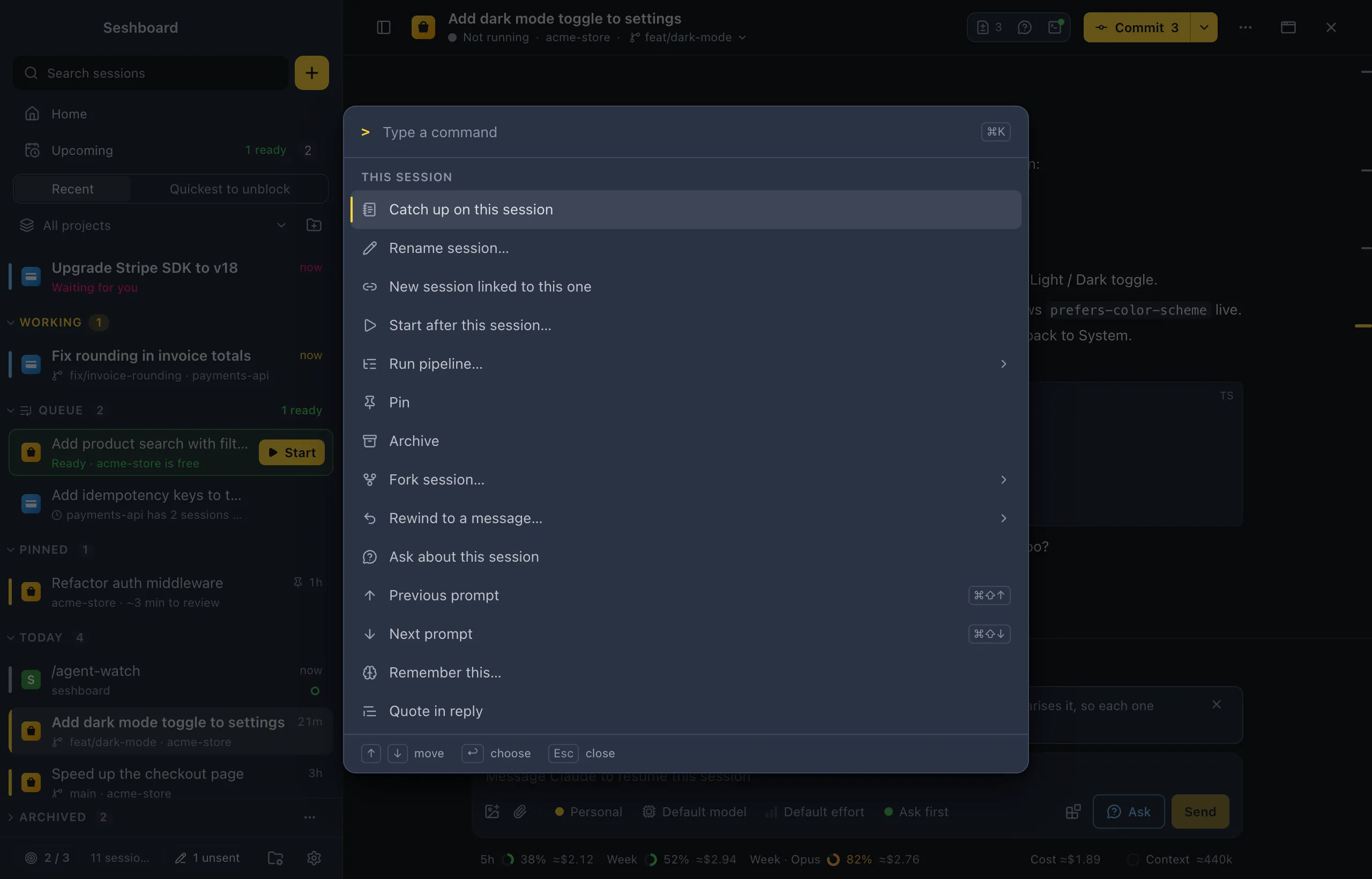
Task: Toggle the Personal profile selector
Action: pos(588,811)
